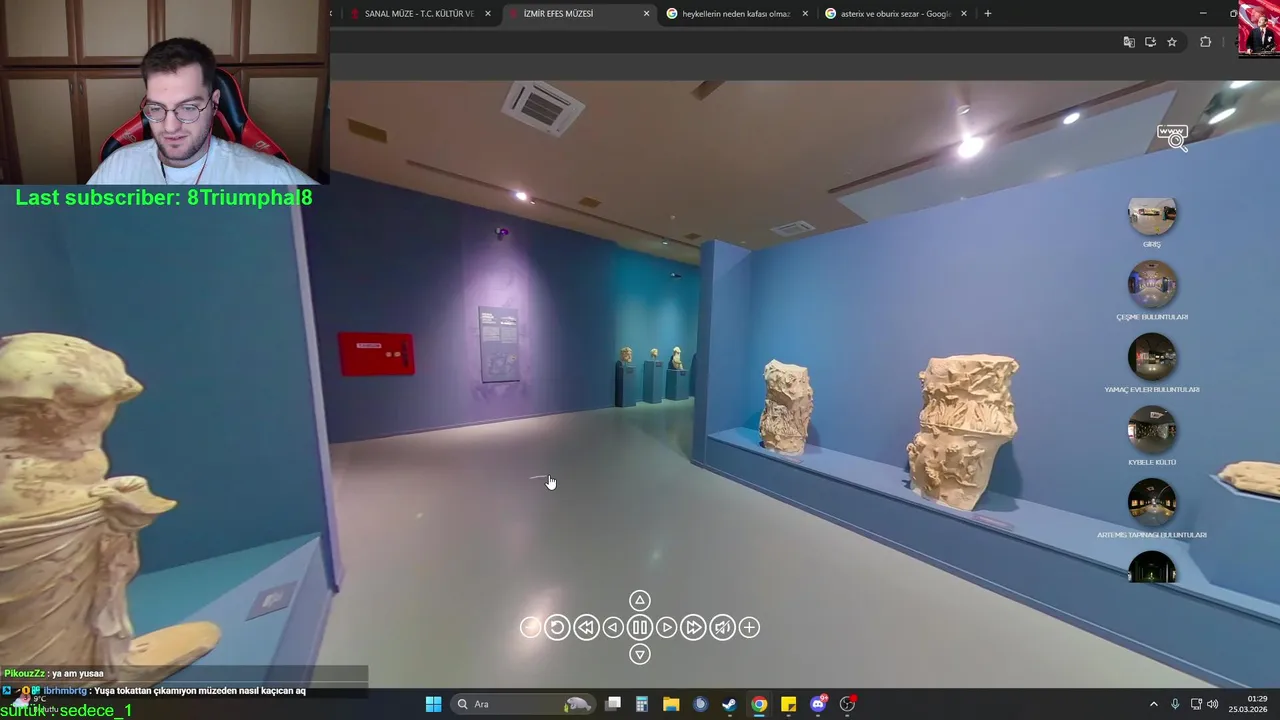Open Discord from the taskbar
Screen dimensions: 1280x720
(x=818, y=704)
